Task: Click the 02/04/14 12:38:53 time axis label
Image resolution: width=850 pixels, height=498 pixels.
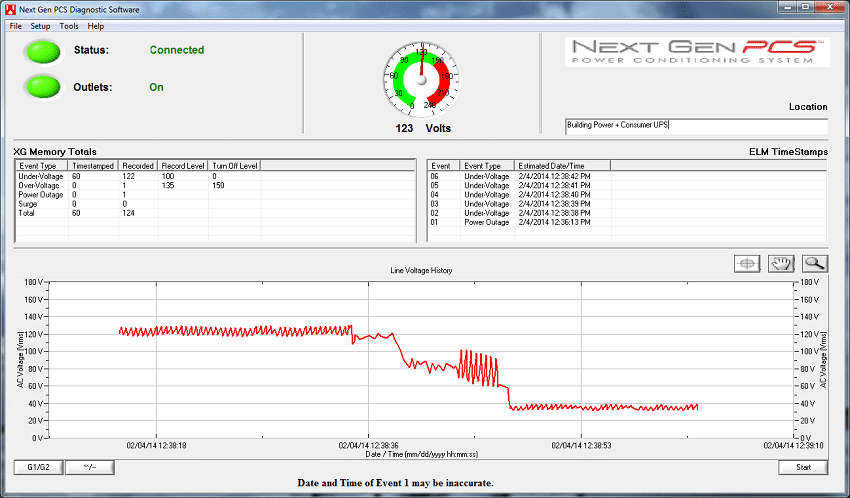Action: point(582,445)
